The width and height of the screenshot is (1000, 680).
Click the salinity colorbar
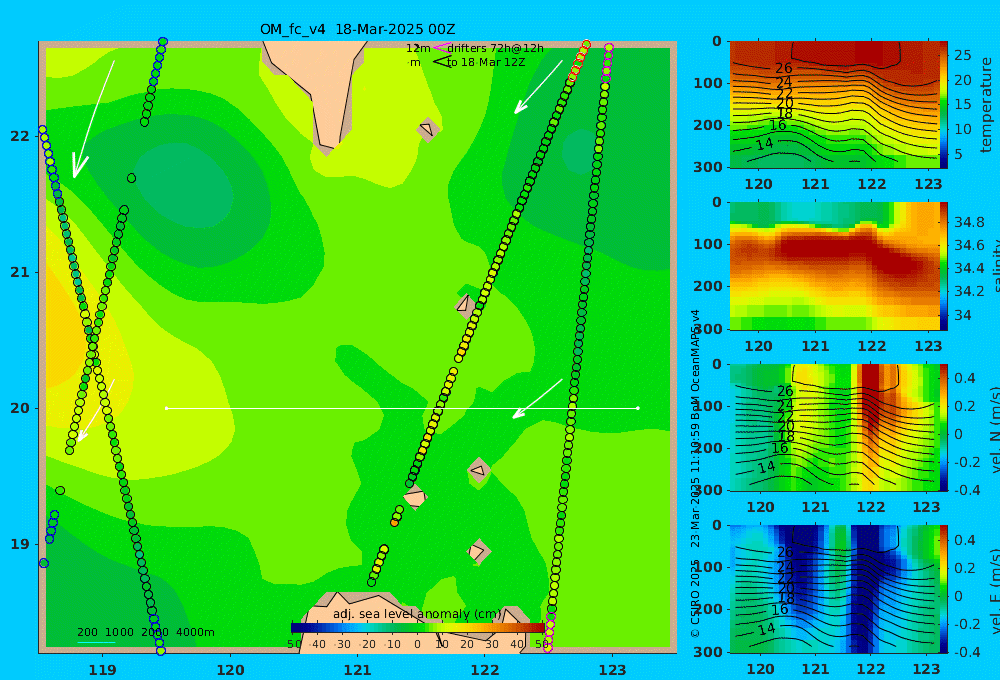[944, 267]
